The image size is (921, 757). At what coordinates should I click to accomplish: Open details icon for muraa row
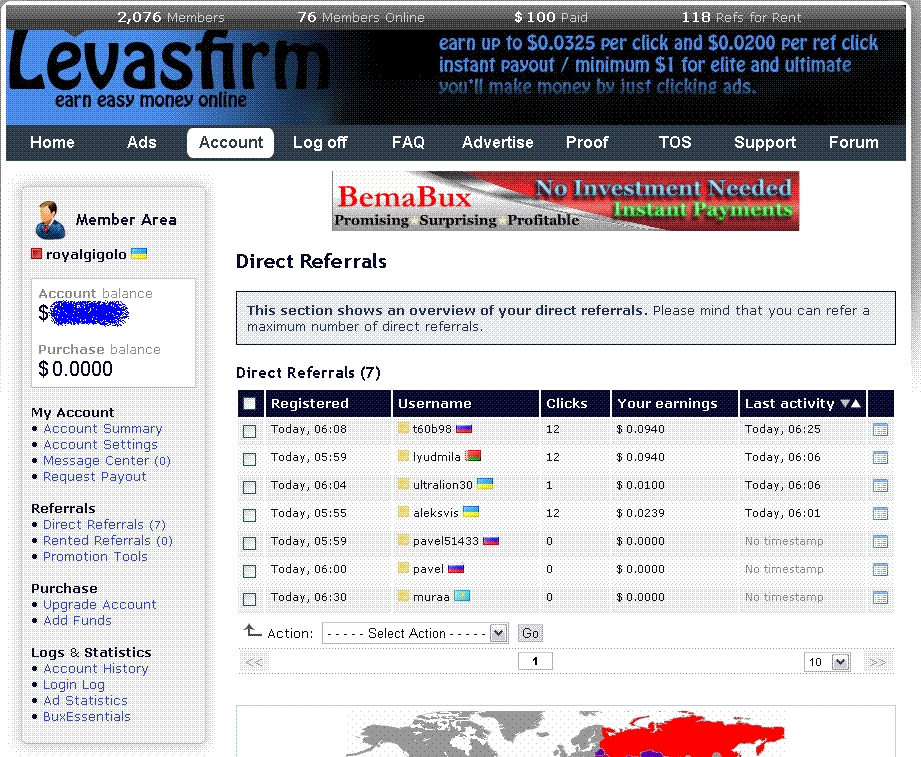(880, 598)
